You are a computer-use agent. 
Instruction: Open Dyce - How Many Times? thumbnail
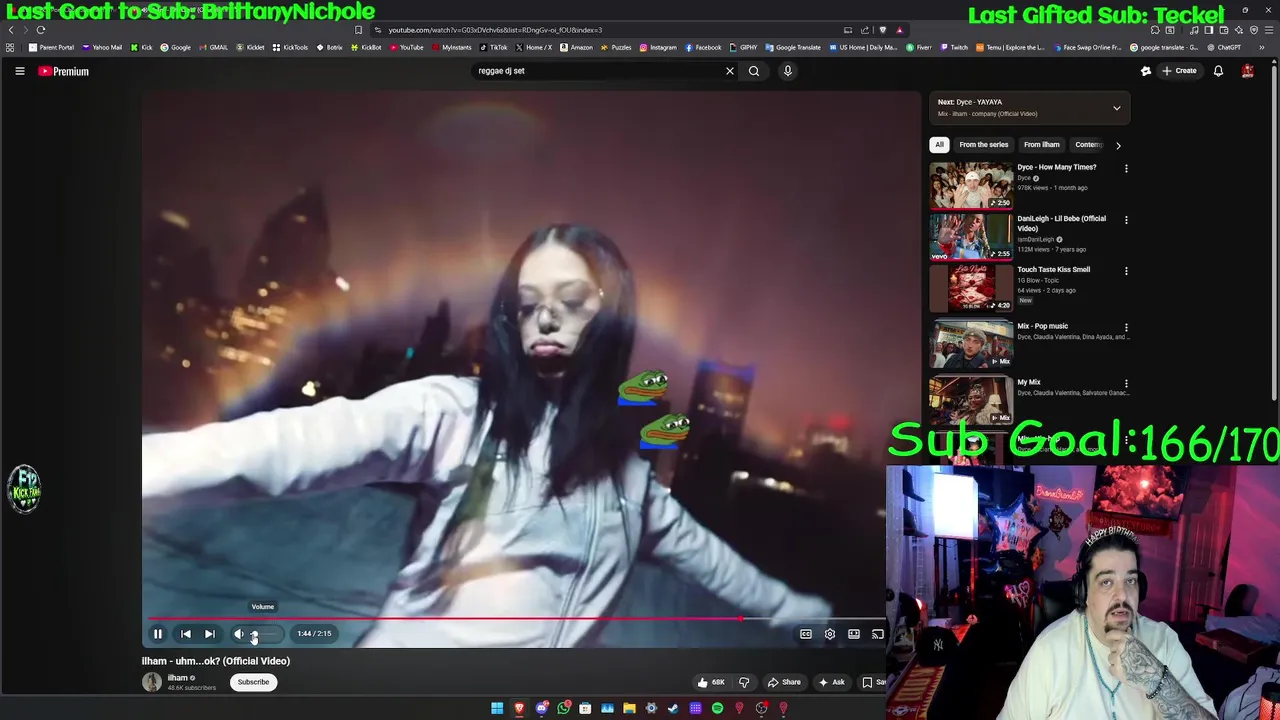click(x=970, y=185)
